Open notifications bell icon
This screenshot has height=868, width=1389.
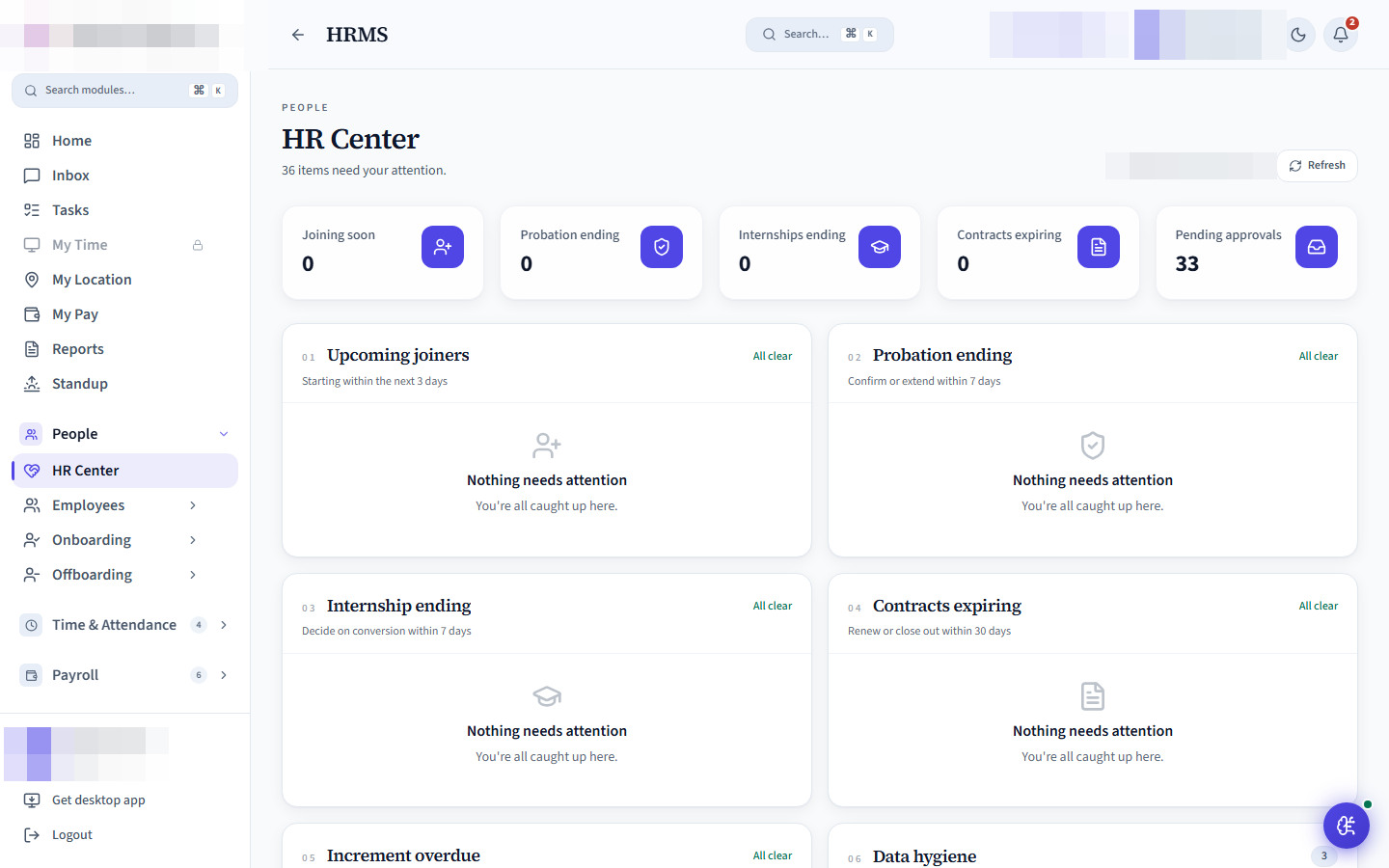pyautogui.click(x=1341, y=35)
